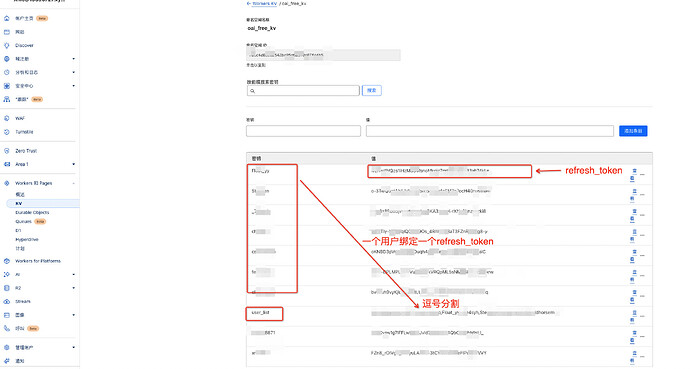The image size is (690, 369).
Task: Open the Discover lightbulb icon
Action: pos(7,45)
